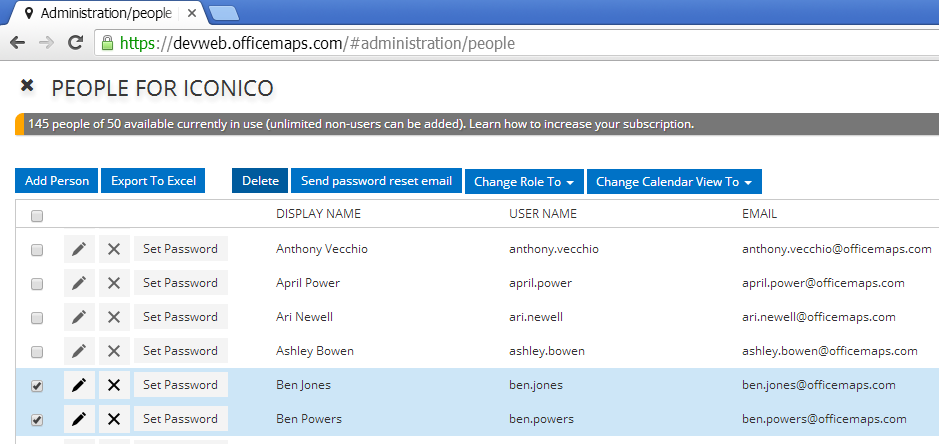Click display name Ben Powers
939x444 pixels.
tap(309, 419)
